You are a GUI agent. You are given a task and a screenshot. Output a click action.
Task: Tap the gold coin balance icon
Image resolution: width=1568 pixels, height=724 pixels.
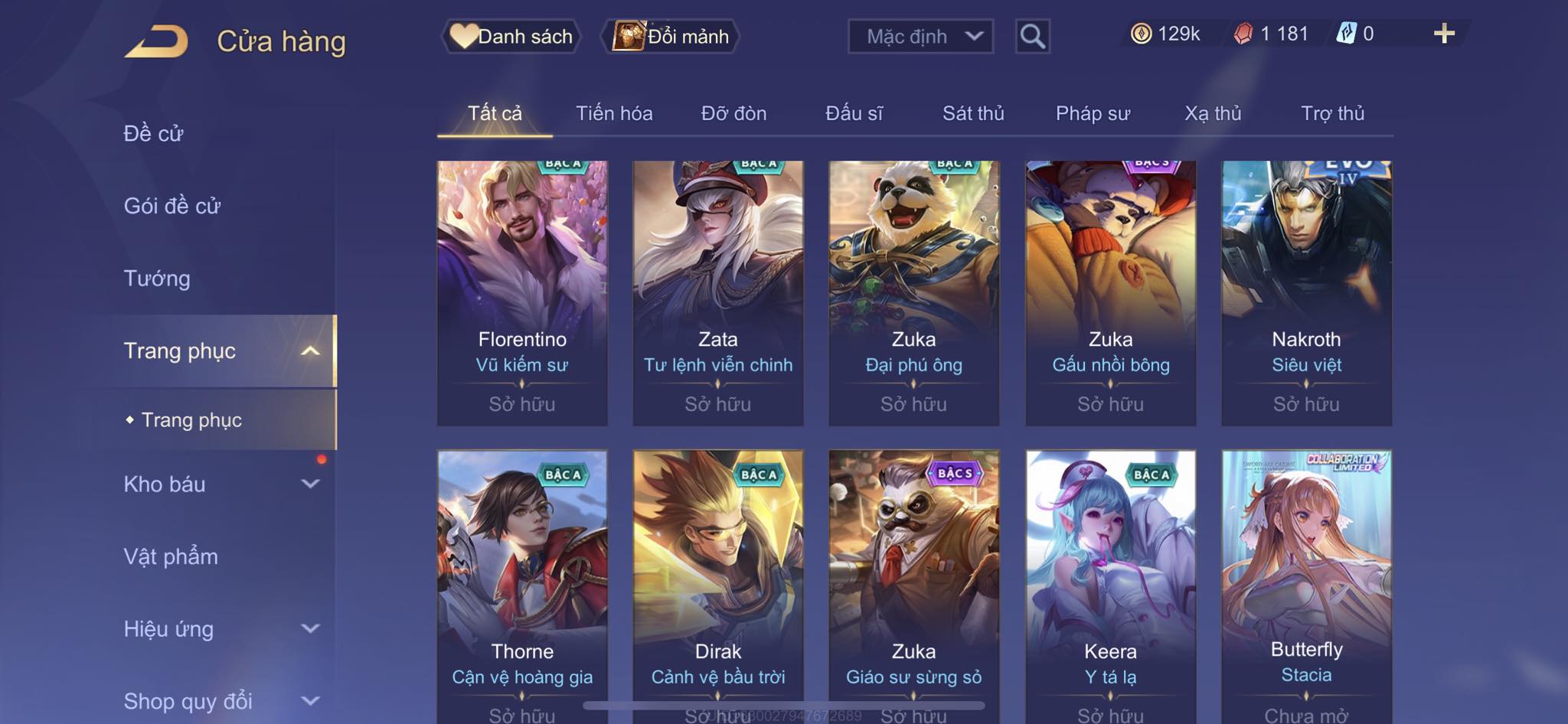click(1141, 34)
